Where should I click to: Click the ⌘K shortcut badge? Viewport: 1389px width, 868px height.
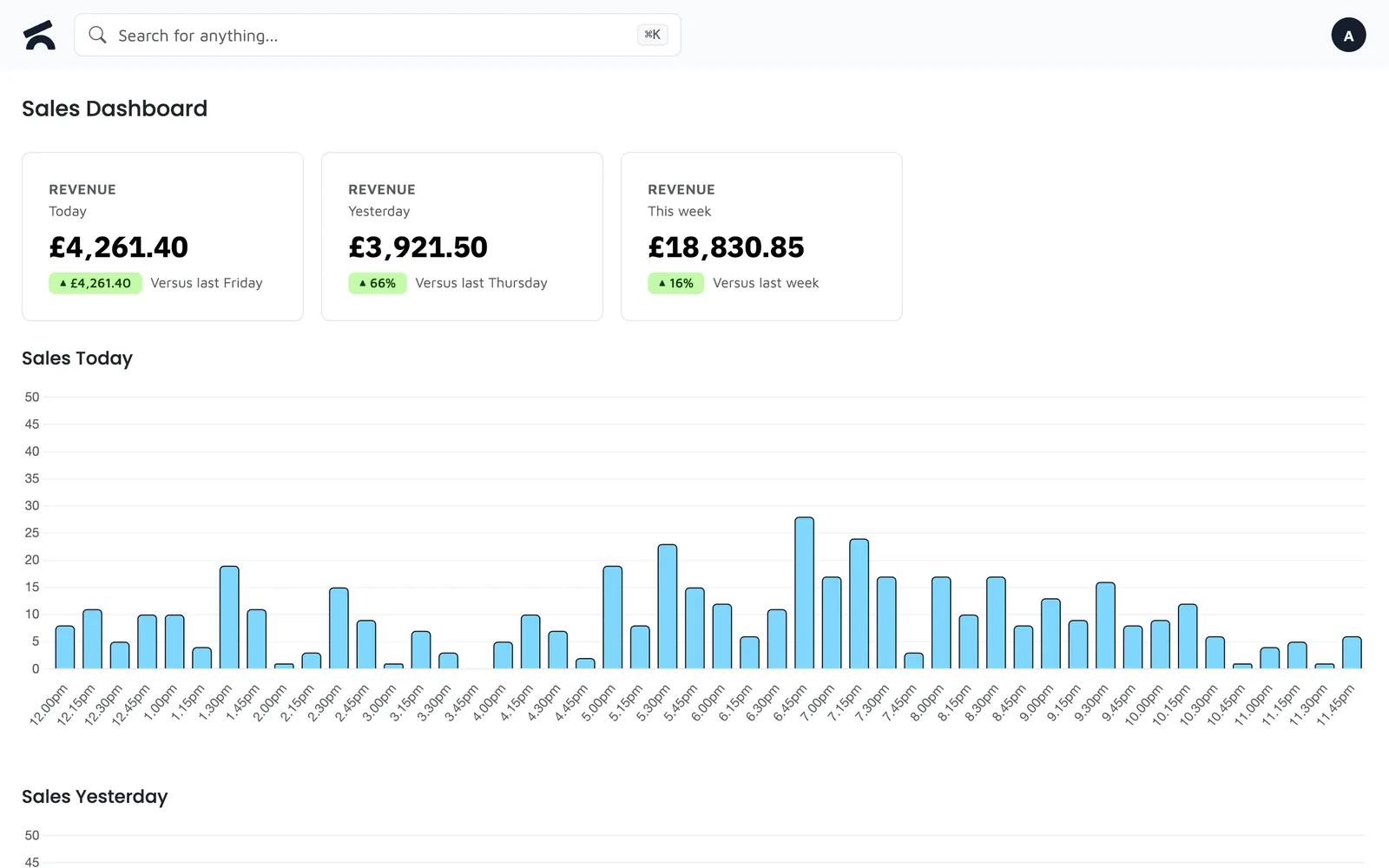(652, 35)
